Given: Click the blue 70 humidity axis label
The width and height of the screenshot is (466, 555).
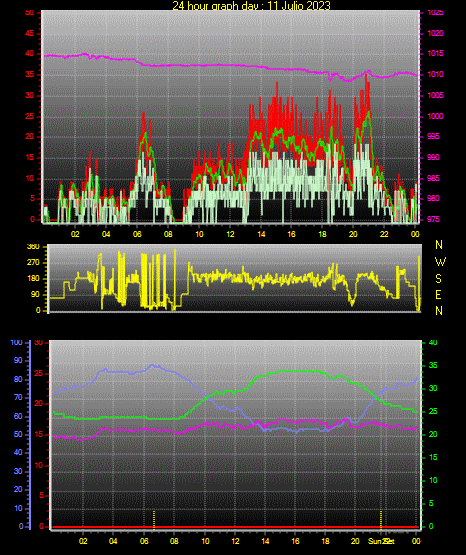Looking at the screenshot, I should (x=18, y=397).
